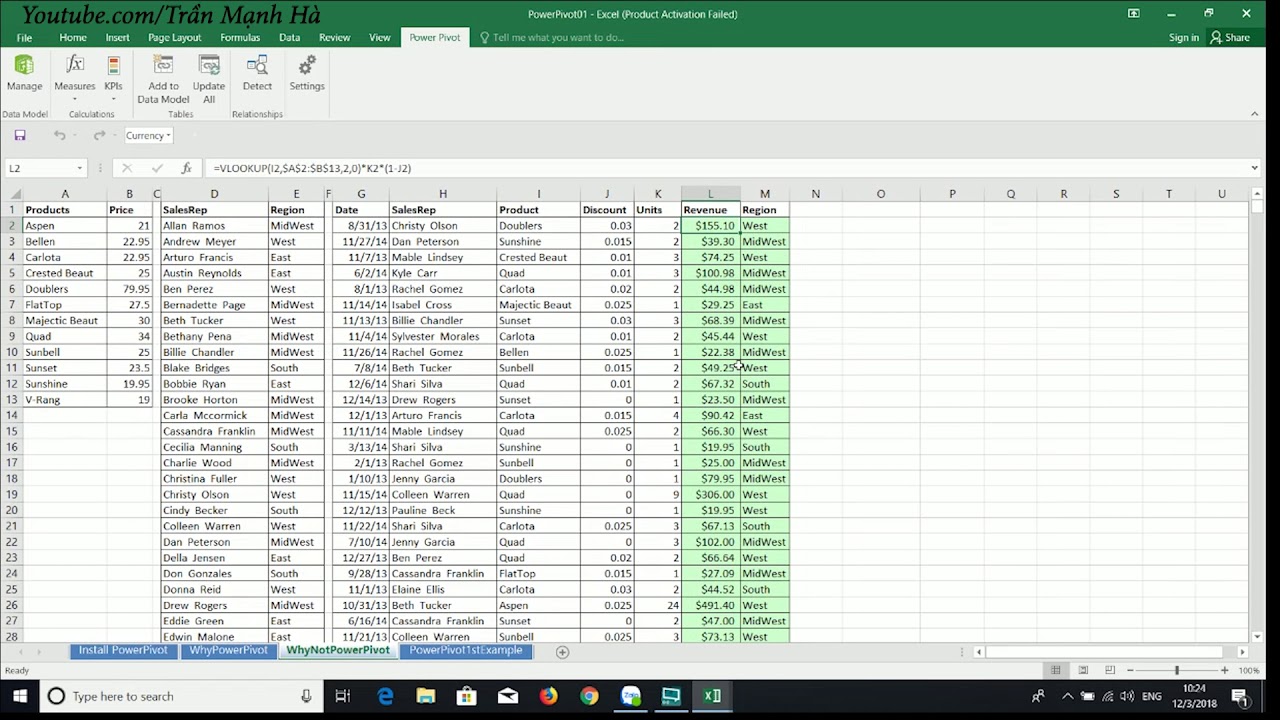Viewport: 1280px width, 720px height.
Task: Click the Cancel X in formula bar
Action: (126, 168)
